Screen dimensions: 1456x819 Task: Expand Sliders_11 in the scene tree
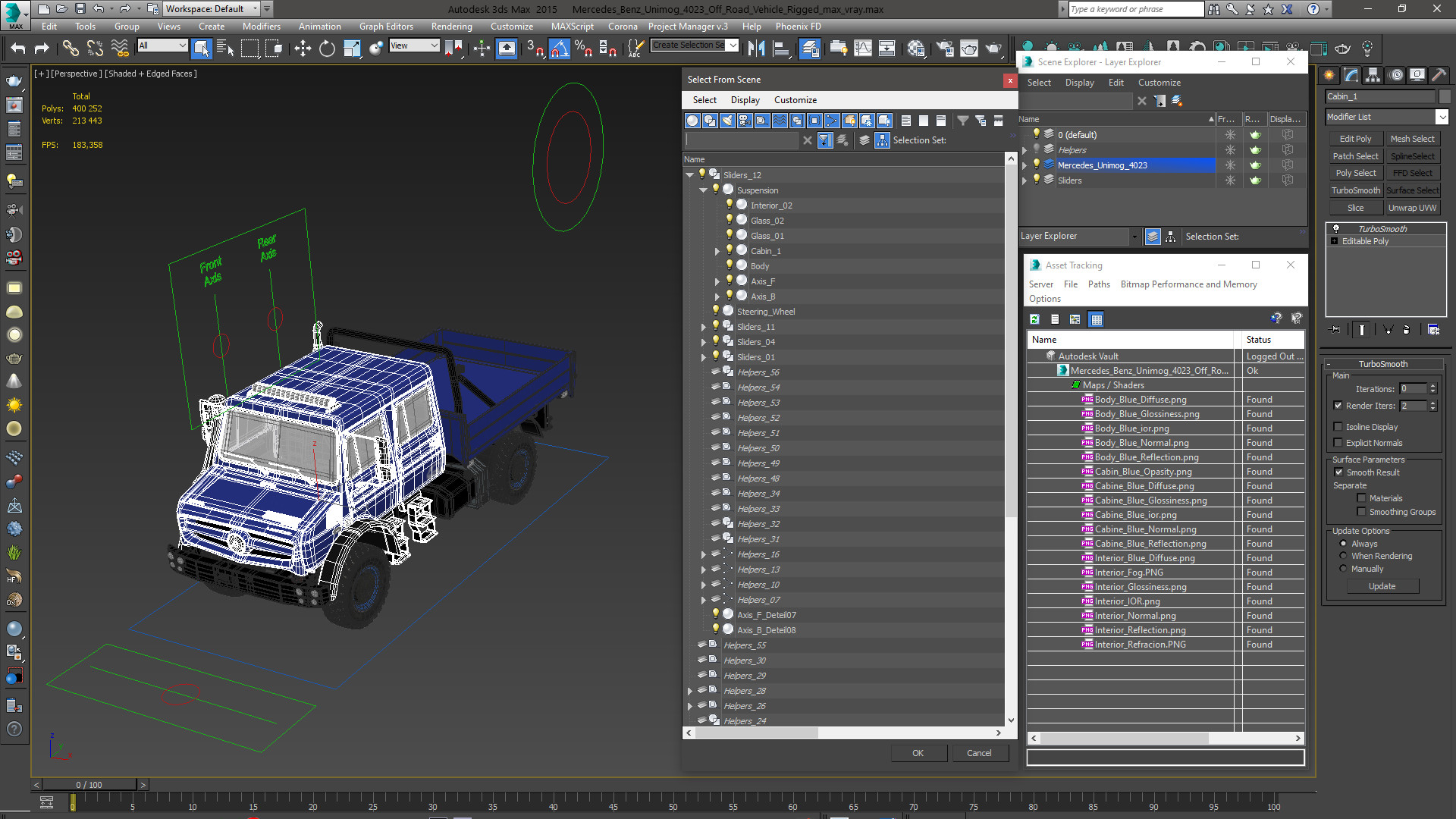703,327
